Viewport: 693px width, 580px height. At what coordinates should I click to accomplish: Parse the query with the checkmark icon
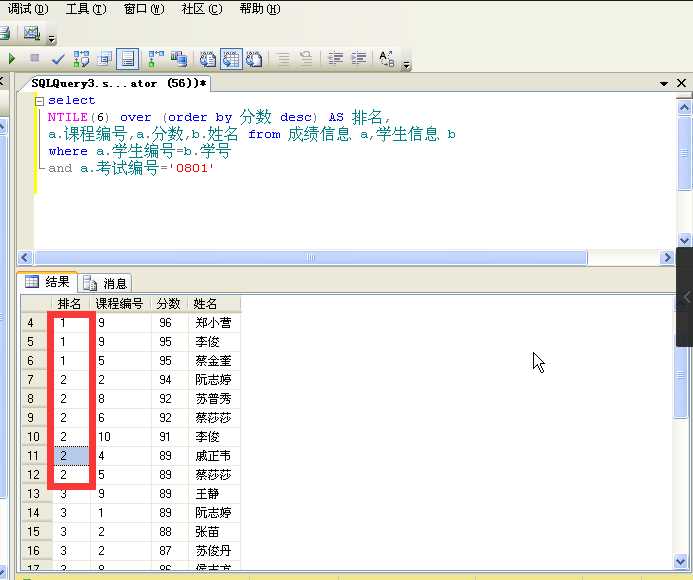57,58
